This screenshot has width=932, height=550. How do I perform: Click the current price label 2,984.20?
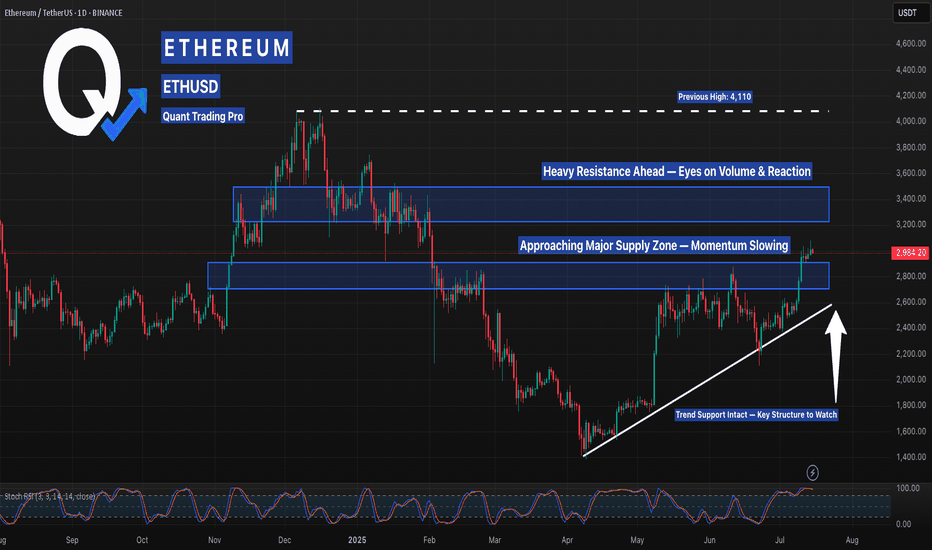910,253
